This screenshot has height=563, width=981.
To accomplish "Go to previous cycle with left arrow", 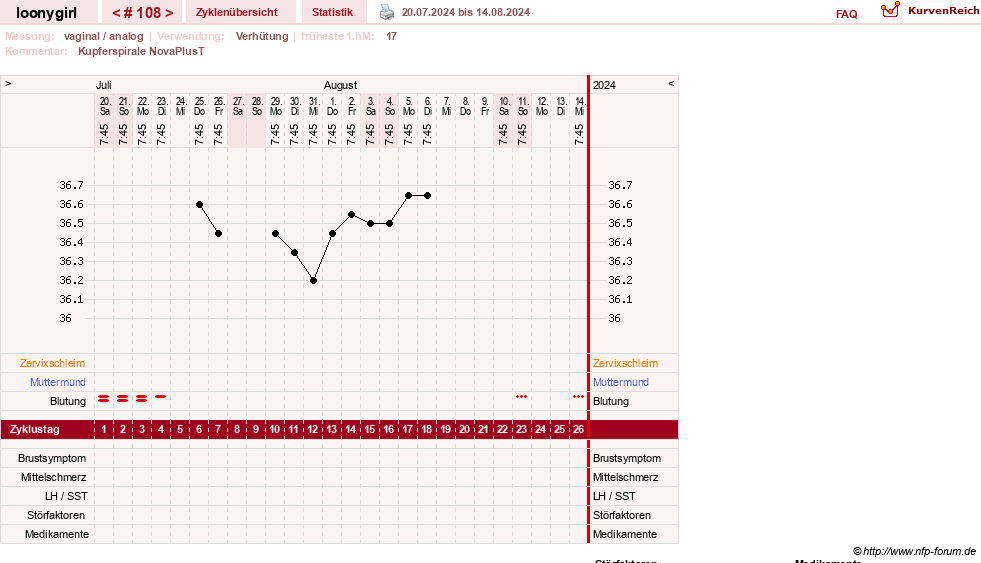I will point(116,13).
